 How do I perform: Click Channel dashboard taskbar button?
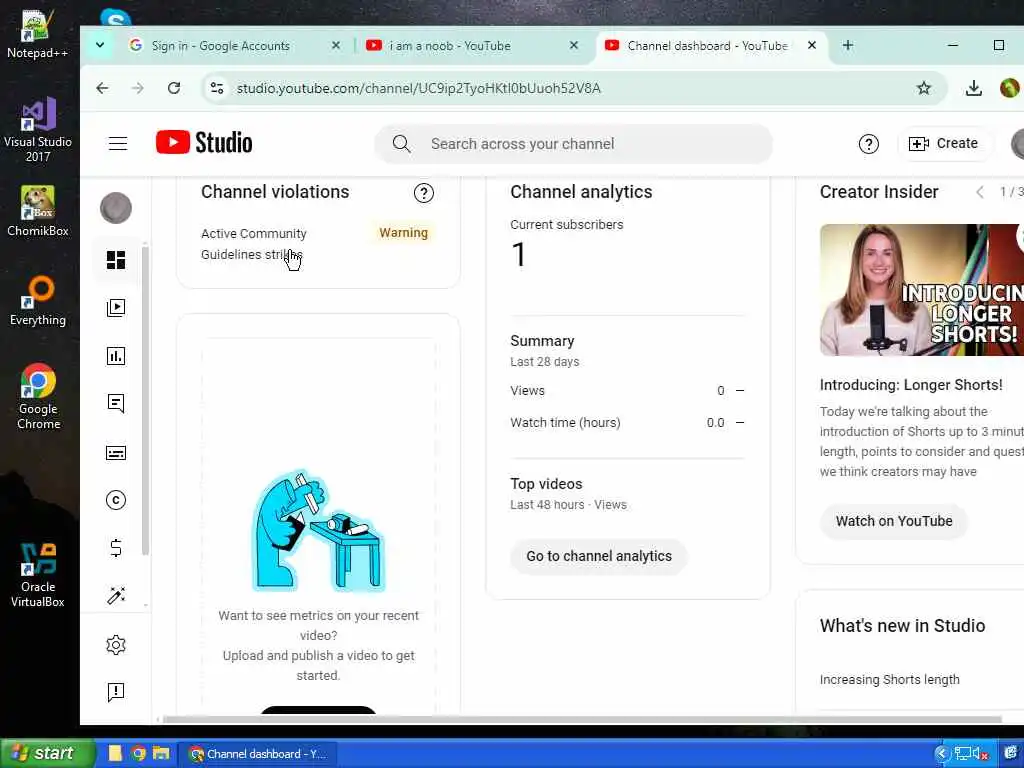click(257, 754)
